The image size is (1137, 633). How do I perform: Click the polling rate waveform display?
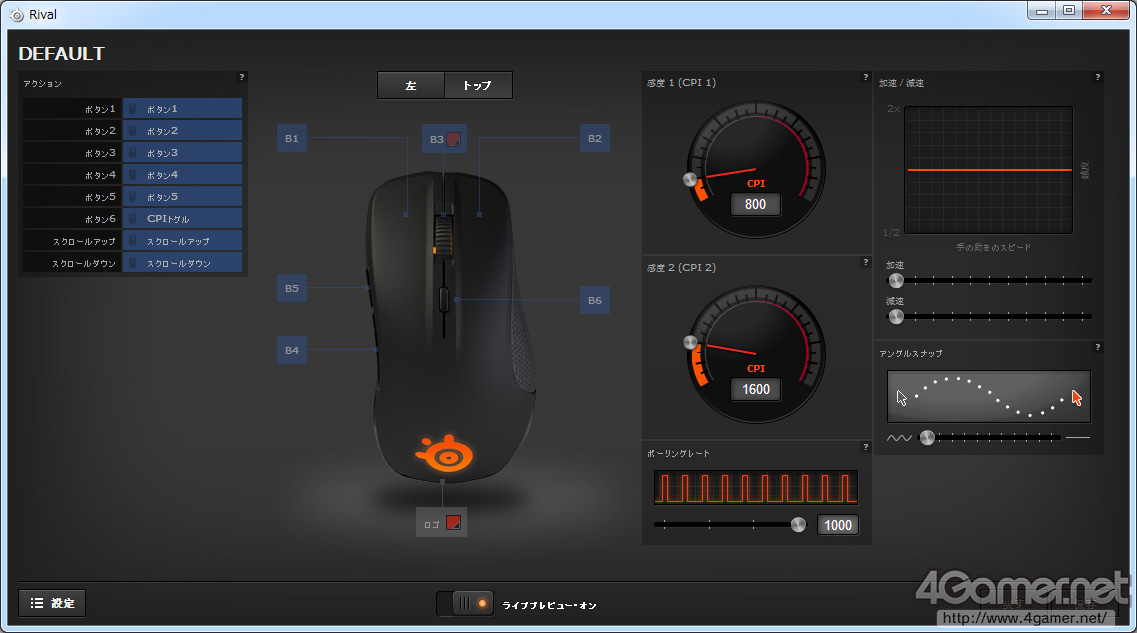pos(756,487)
